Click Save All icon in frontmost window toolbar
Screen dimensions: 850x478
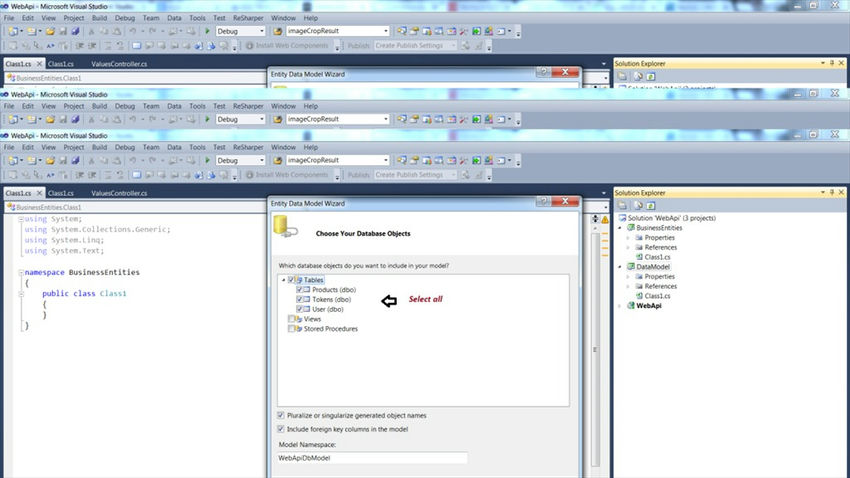coord(75,160)
